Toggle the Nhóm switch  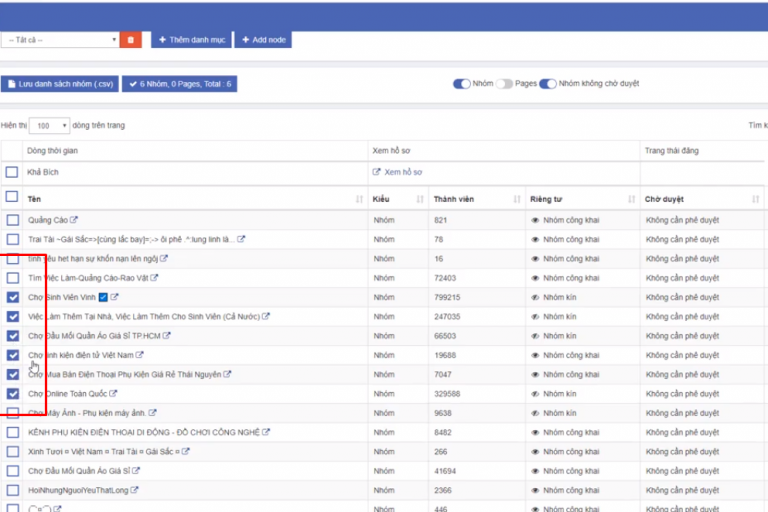(462, 84)
